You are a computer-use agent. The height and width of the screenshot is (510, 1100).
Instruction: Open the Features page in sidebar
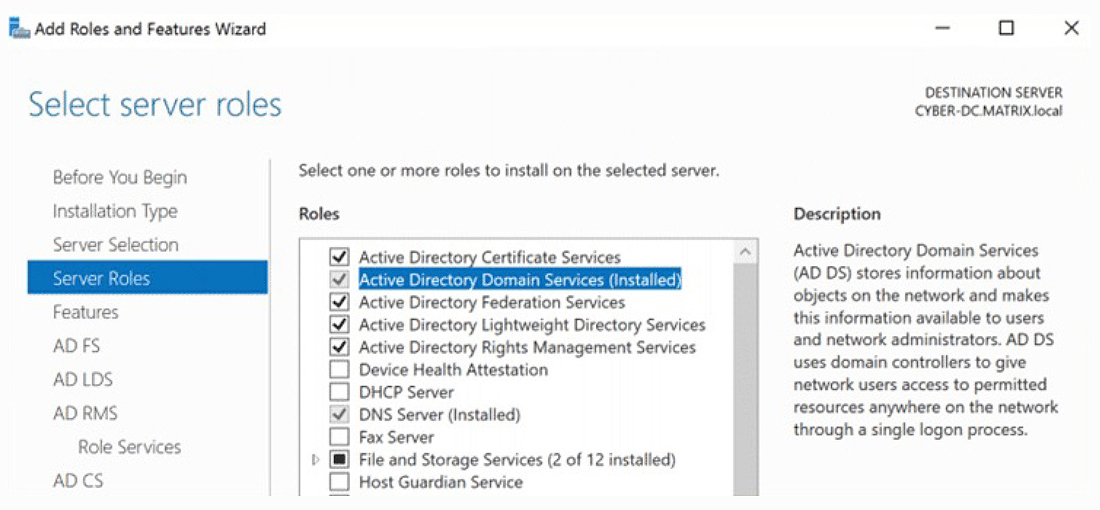pyautogui.click(x=85, y=312)
